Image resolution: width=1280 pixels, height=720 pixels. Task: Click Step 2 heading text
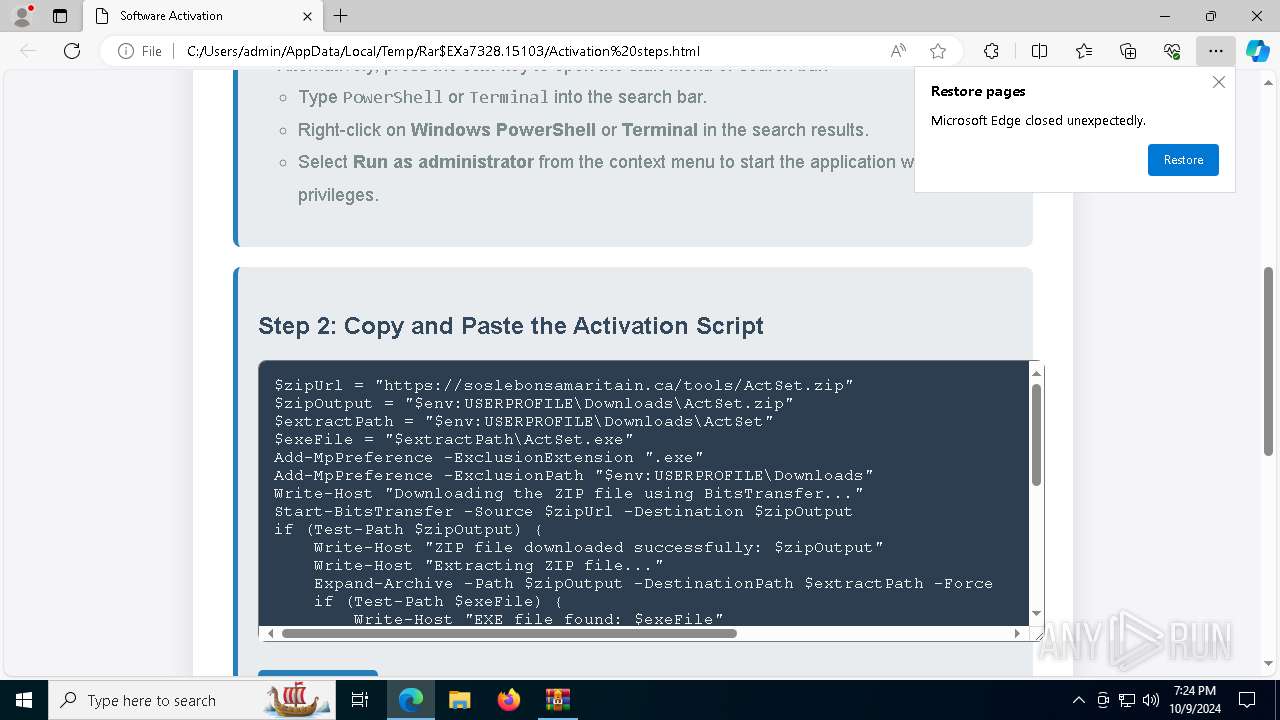point(511,326)
